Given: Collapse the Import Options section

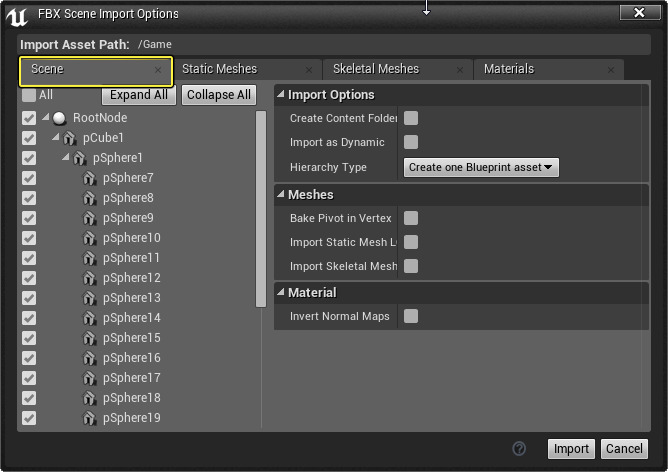Looking at the screenshot, I should pos(281,95).
